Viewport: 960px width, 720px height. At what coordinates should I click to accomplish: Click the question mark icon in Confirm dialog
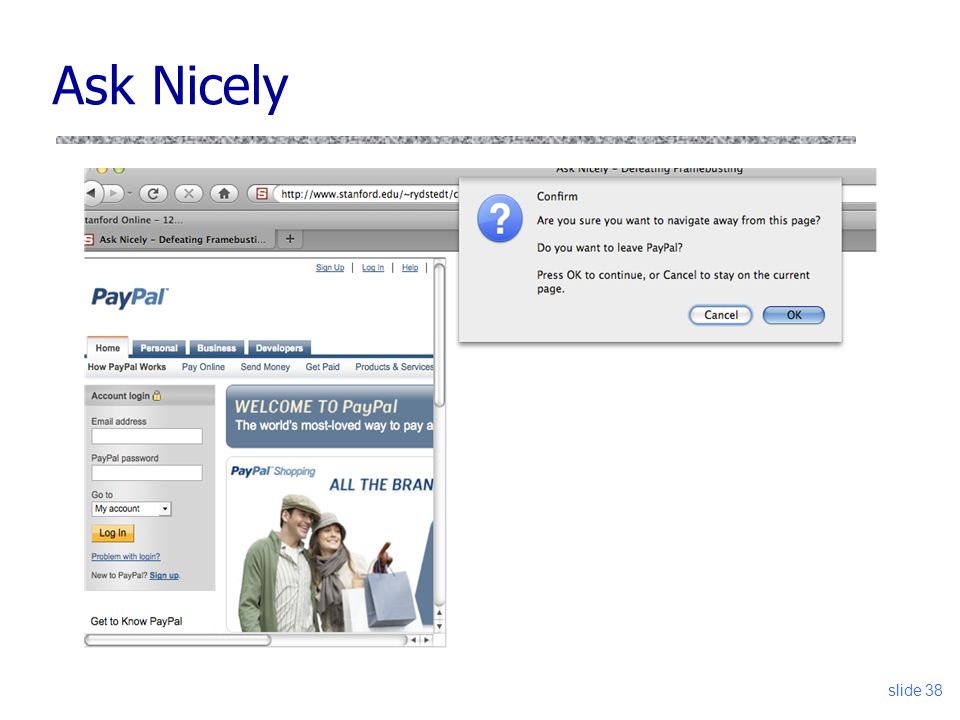click(500, 218)
